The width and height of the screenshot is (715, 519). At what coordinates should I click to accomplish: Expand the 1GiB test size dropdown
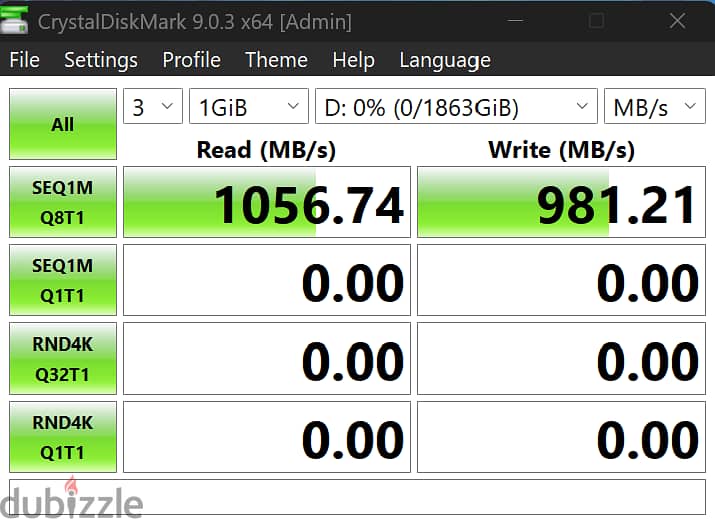(x=249, y=106)
